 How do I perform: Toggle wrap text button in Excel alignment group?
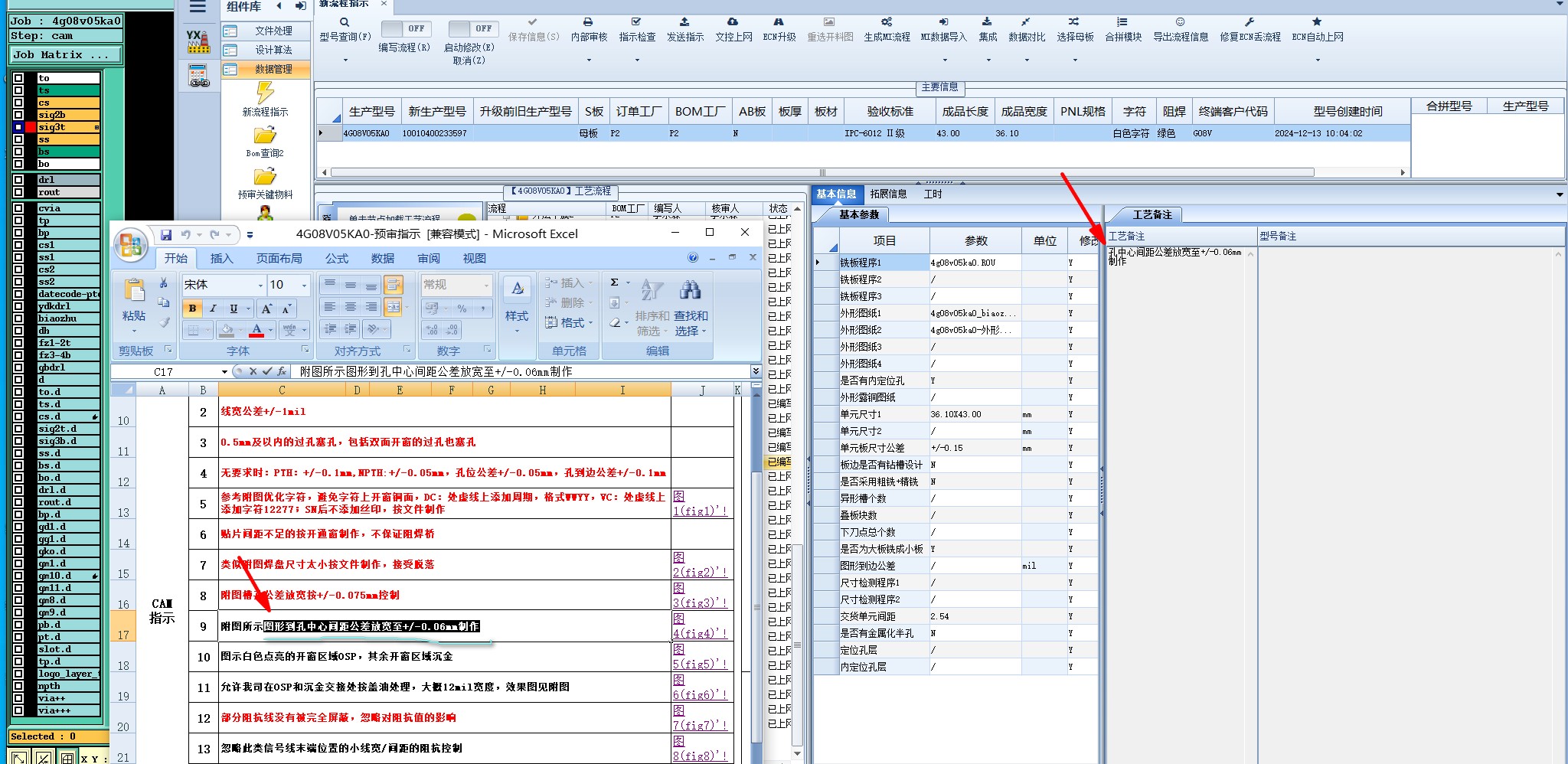pyautogui.click(x=394, y=285)
